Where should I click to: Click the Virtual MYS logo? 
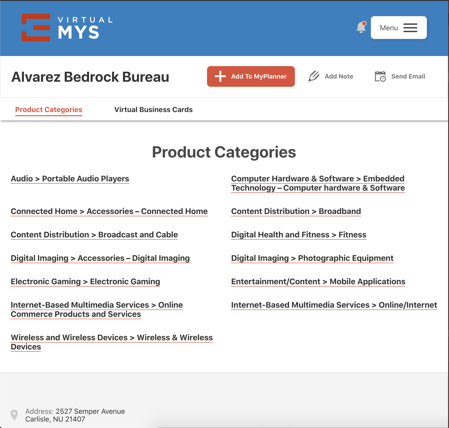click(67, 28)
